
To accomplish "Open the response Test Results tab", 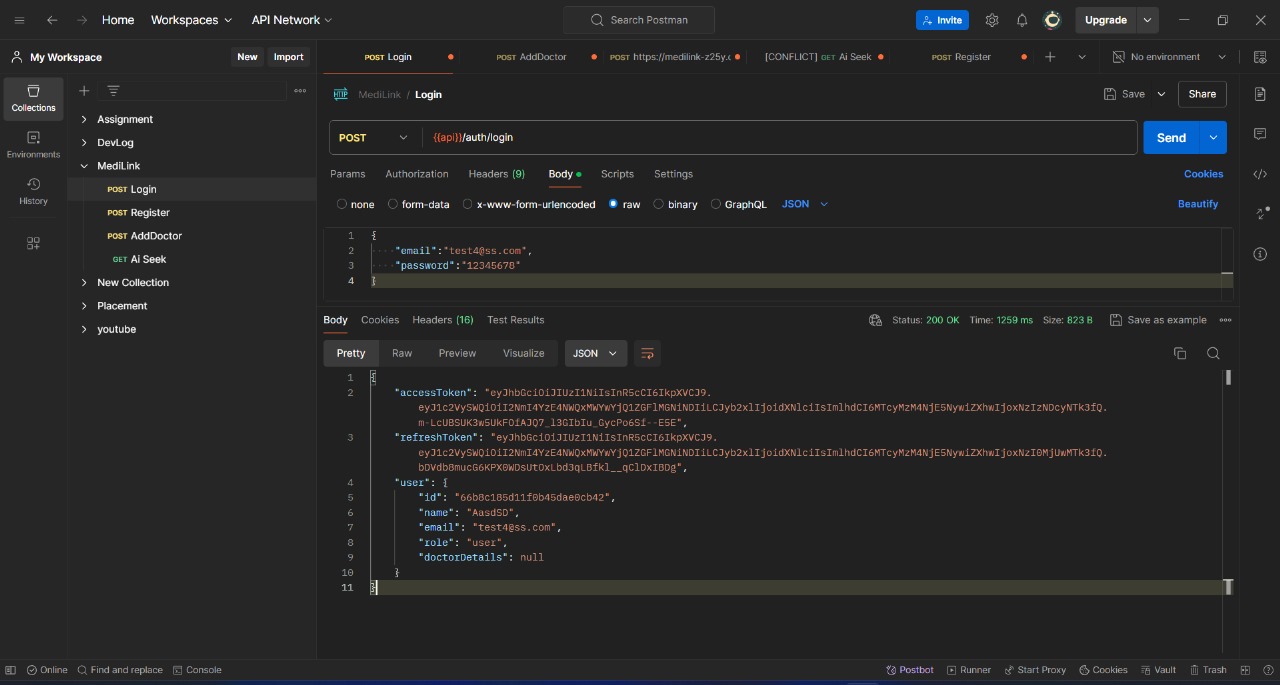I will coord(516,320).
